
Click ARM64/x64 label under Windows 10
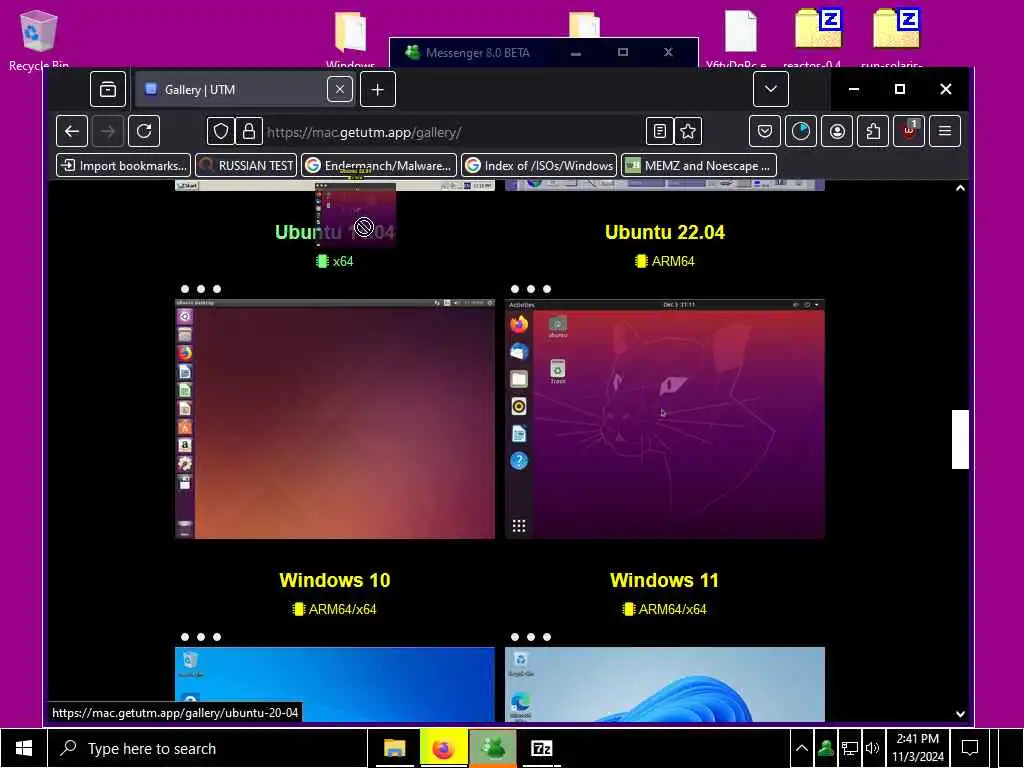tap(335, 609)
